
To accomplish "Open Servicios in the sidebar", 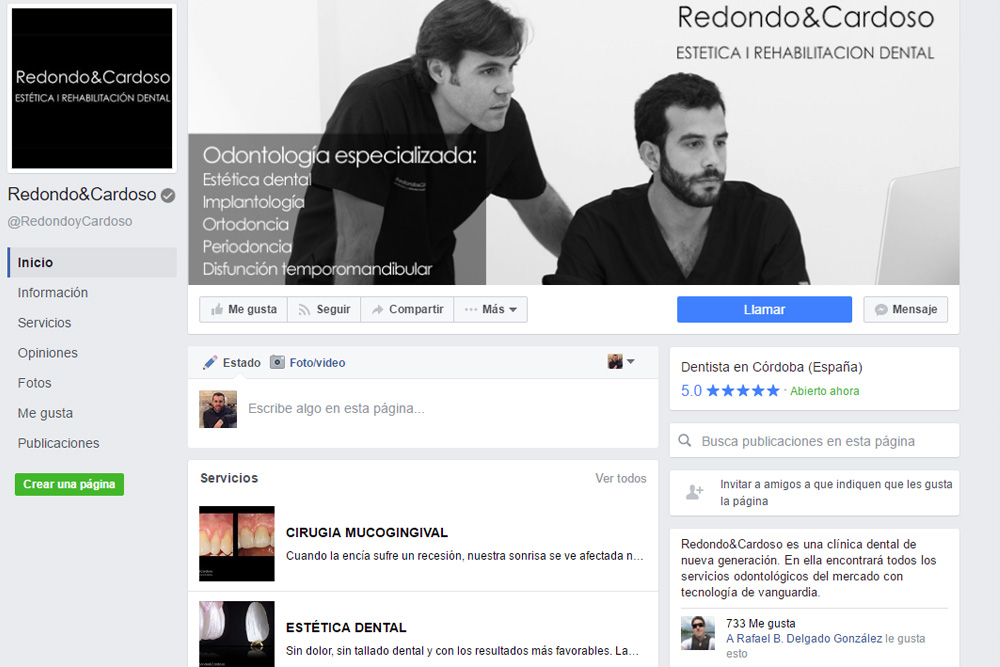I will click(45, 323).
